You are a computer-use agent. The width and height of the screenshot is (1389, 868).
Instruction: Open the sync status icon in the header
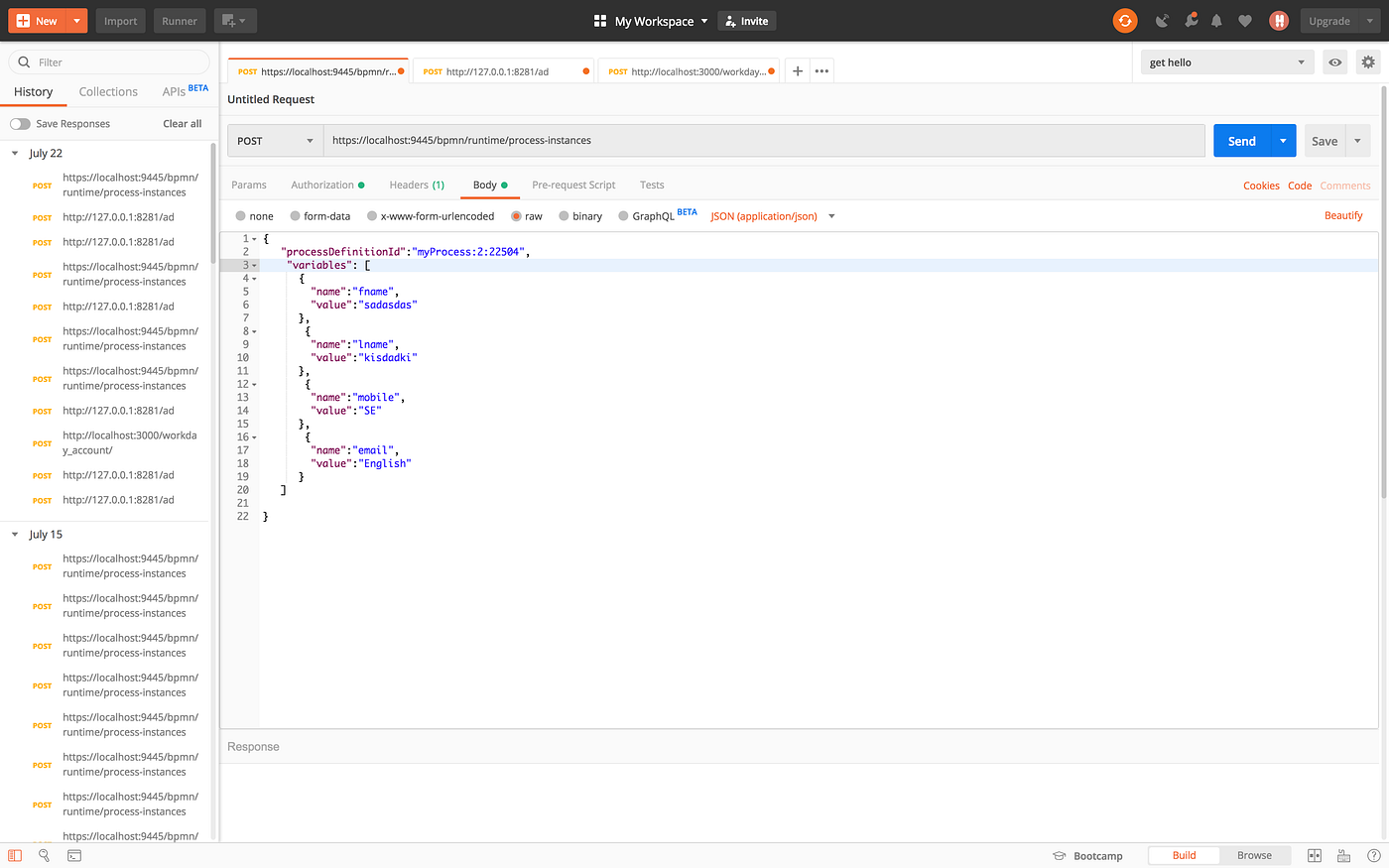(1125, 20)
